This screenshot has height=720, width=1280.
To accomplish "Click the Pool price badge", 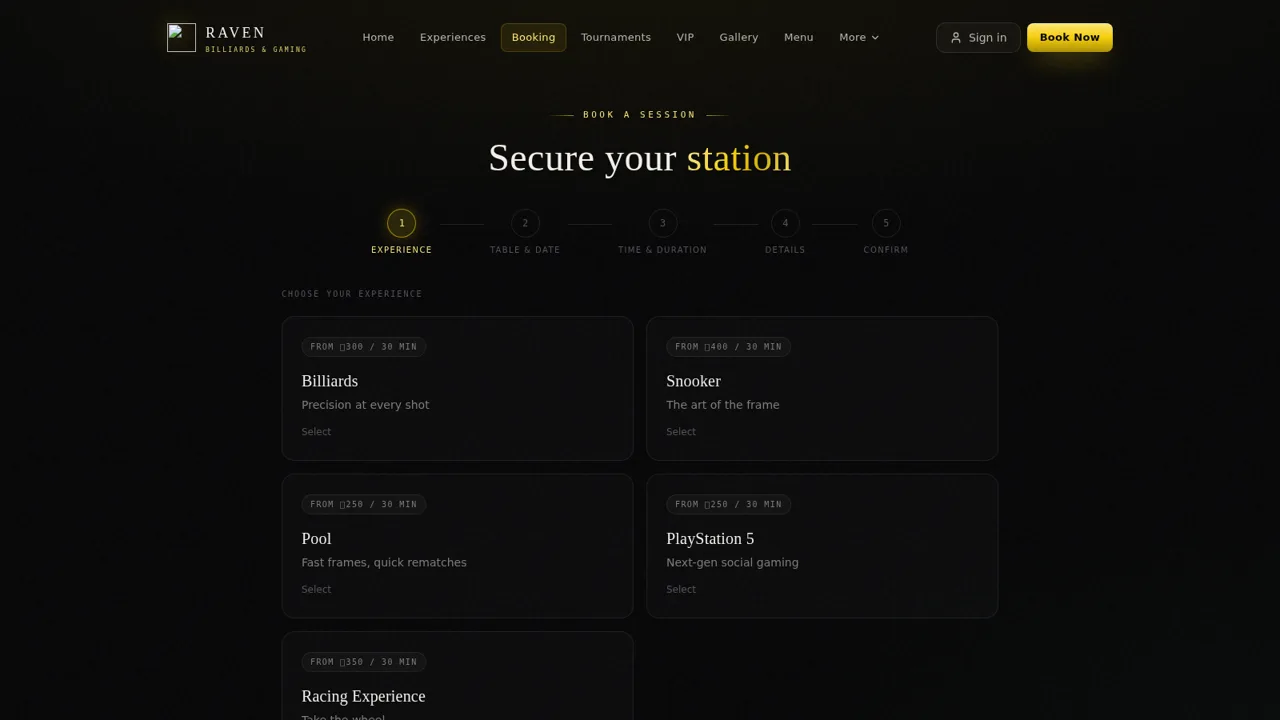I will point(364,504).
